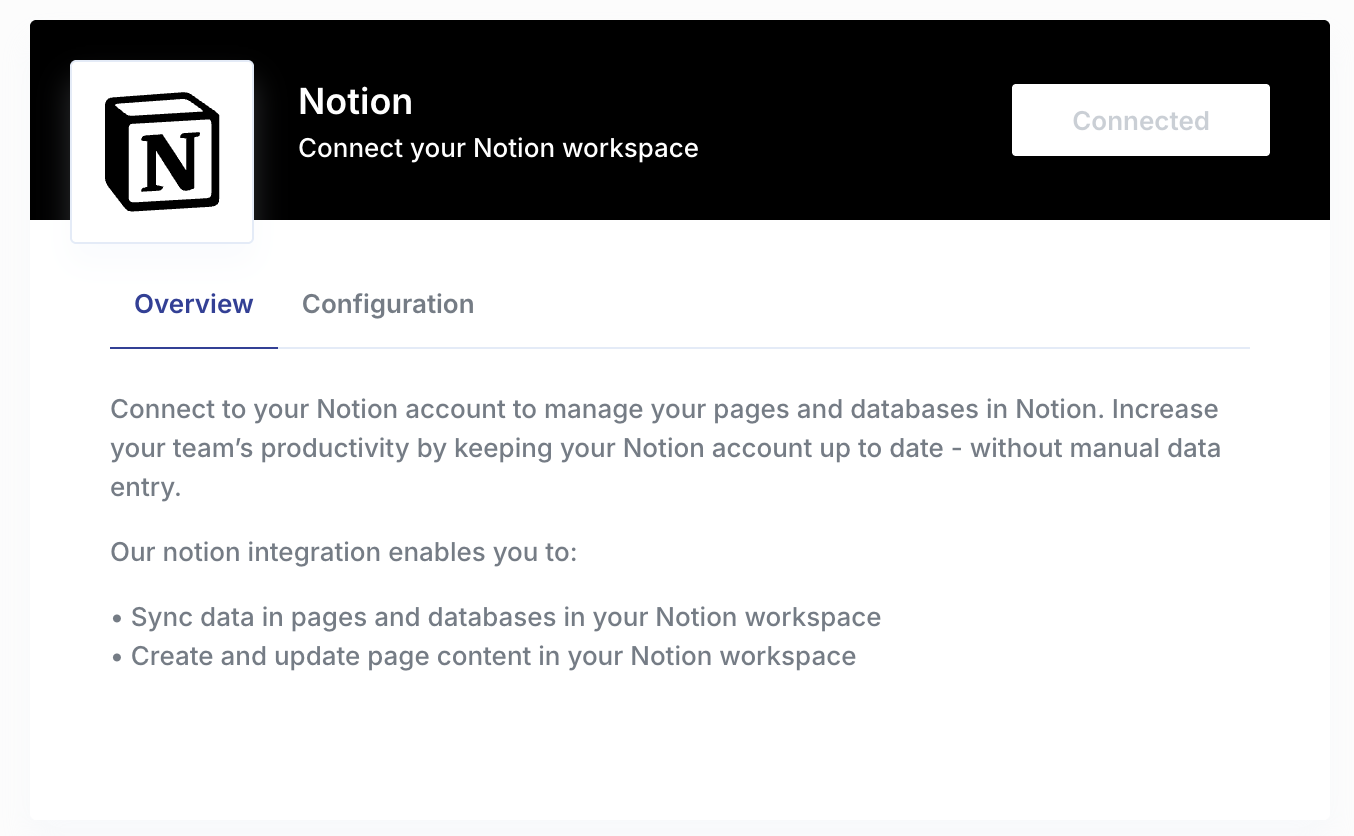This screenshot has height=836, width=1354.
Task: Click the 'Create and update page content' bullet
Action: (x=483, y=657)
